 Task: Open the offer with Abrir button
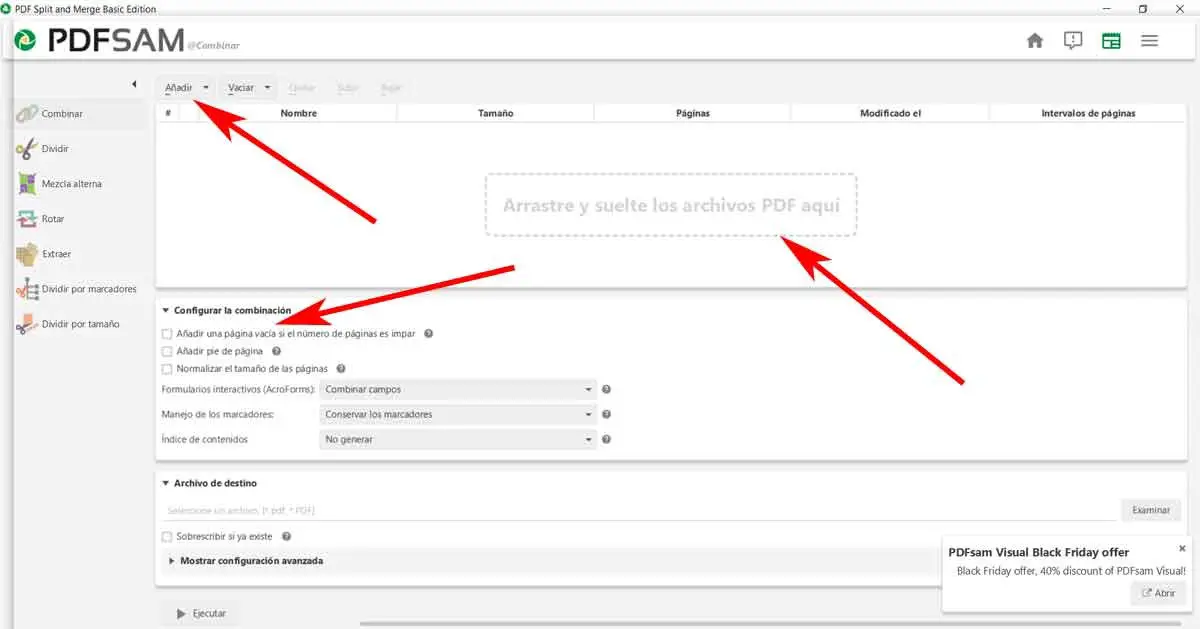[1158, 593]
